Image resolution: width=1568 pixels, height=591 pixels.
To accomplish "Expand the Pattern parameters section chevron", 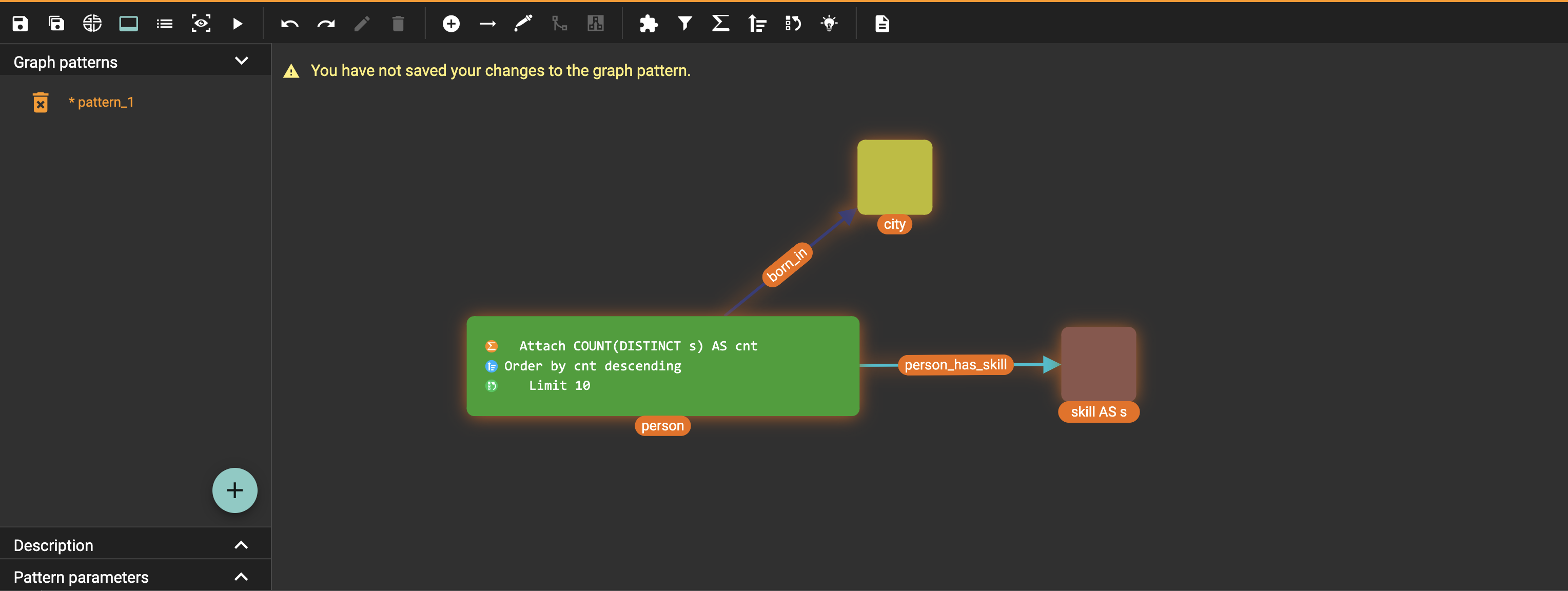I will (241, 577).
